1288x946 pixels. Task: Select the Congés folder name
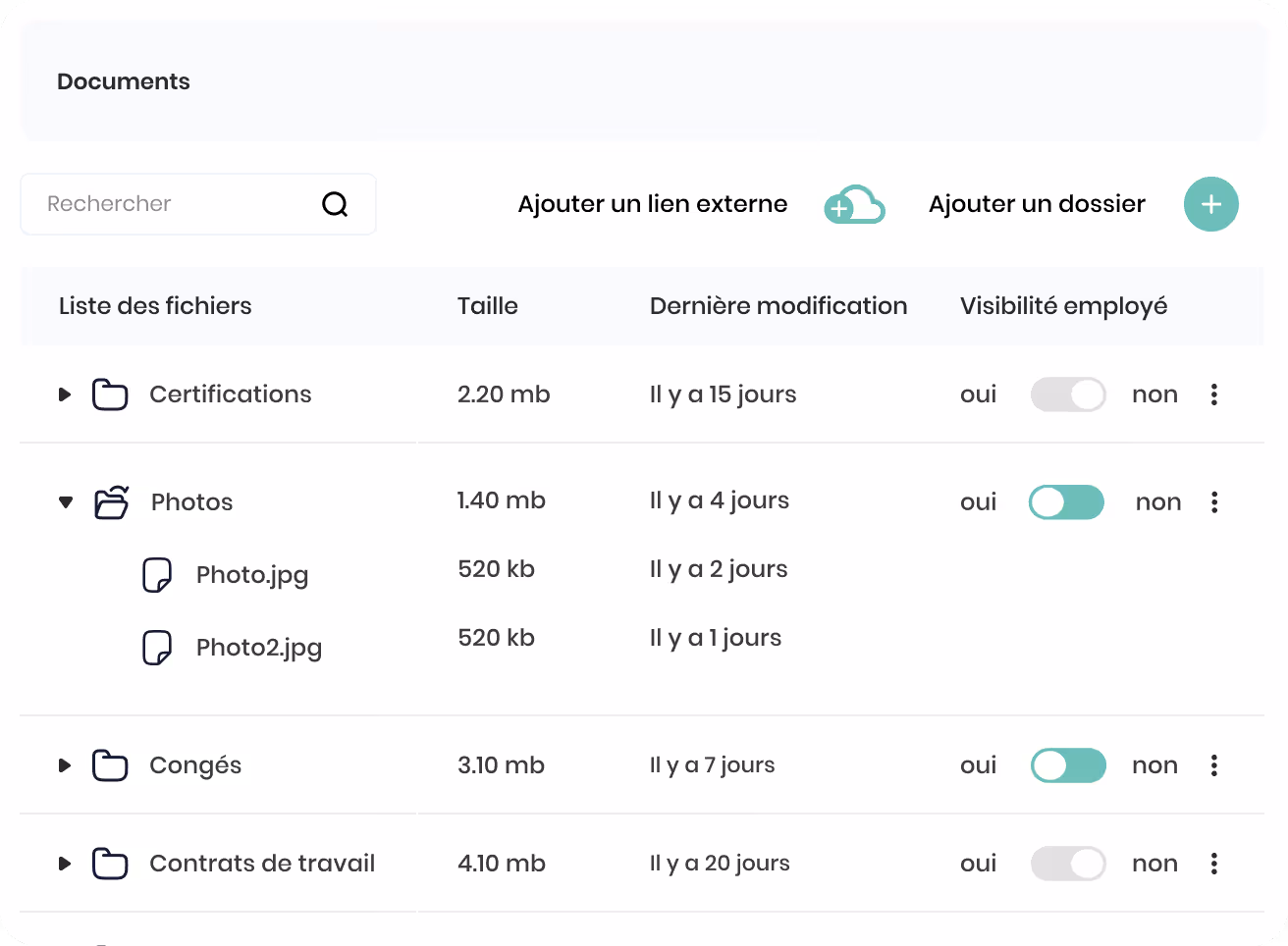coord(195,765)
